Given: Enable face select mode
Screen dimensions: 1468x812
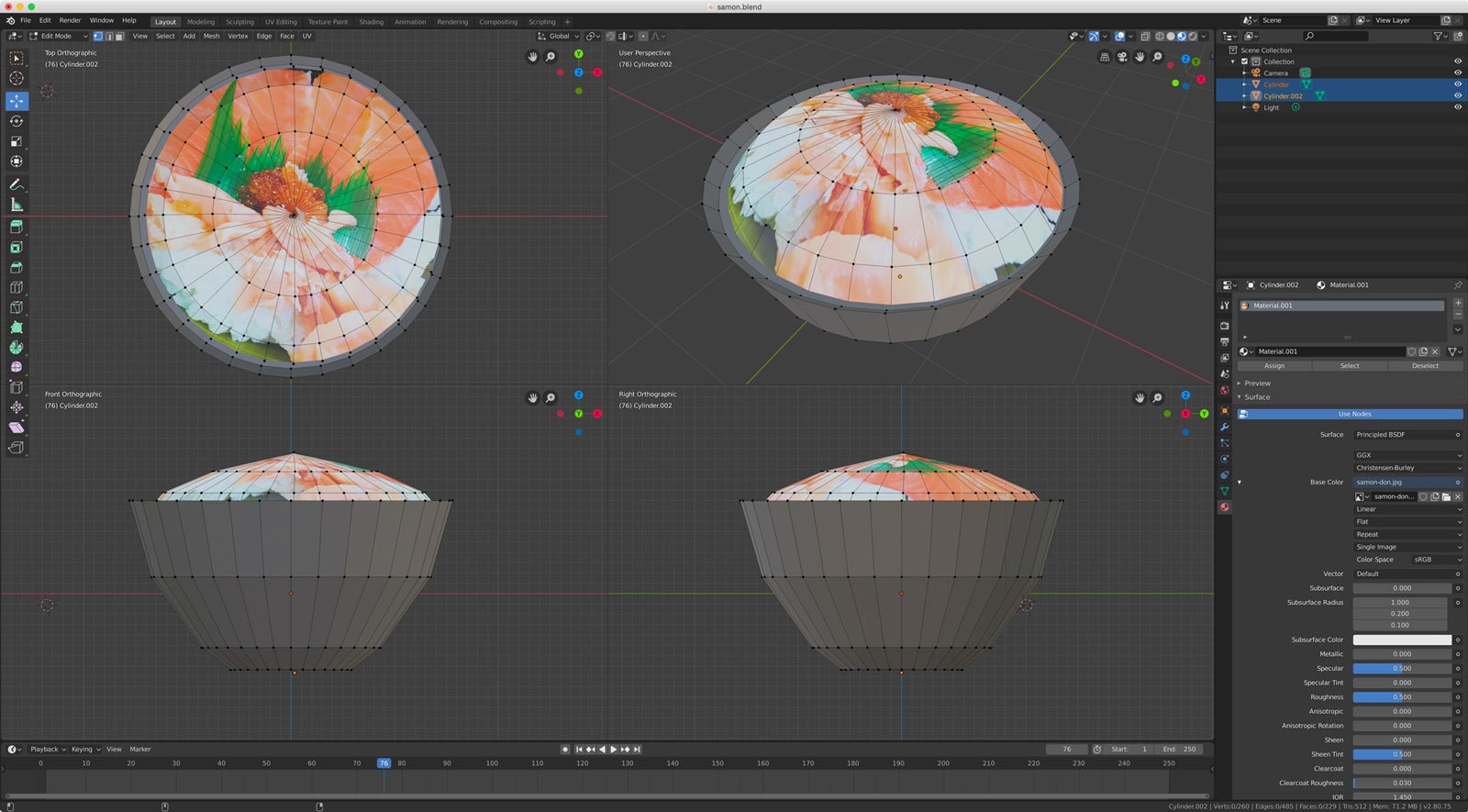Looking at the screenshot, I should 119,37.
